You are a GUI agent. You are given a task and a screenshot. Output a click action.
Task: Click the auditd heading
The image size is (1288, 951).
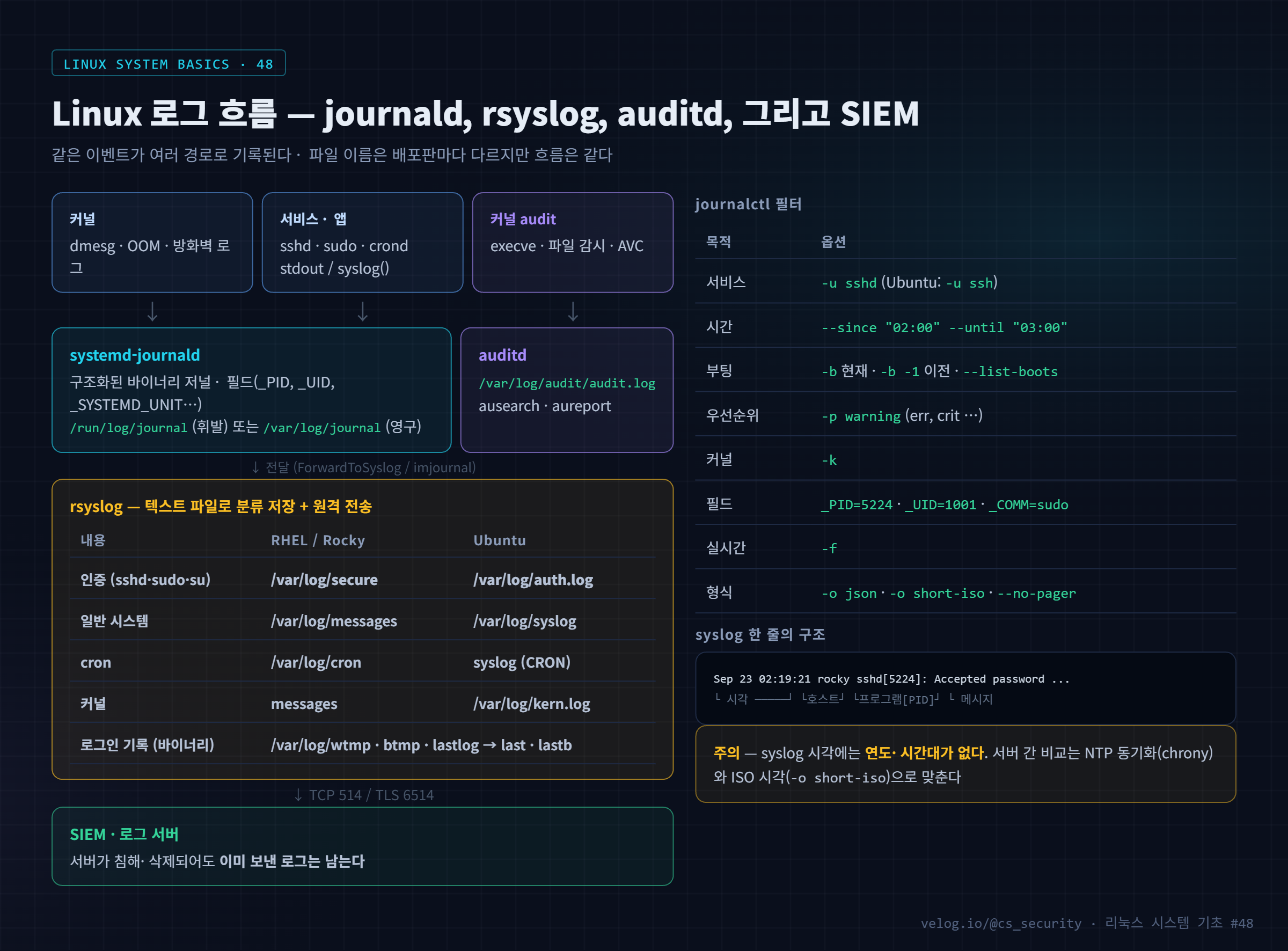click(502, 355)
